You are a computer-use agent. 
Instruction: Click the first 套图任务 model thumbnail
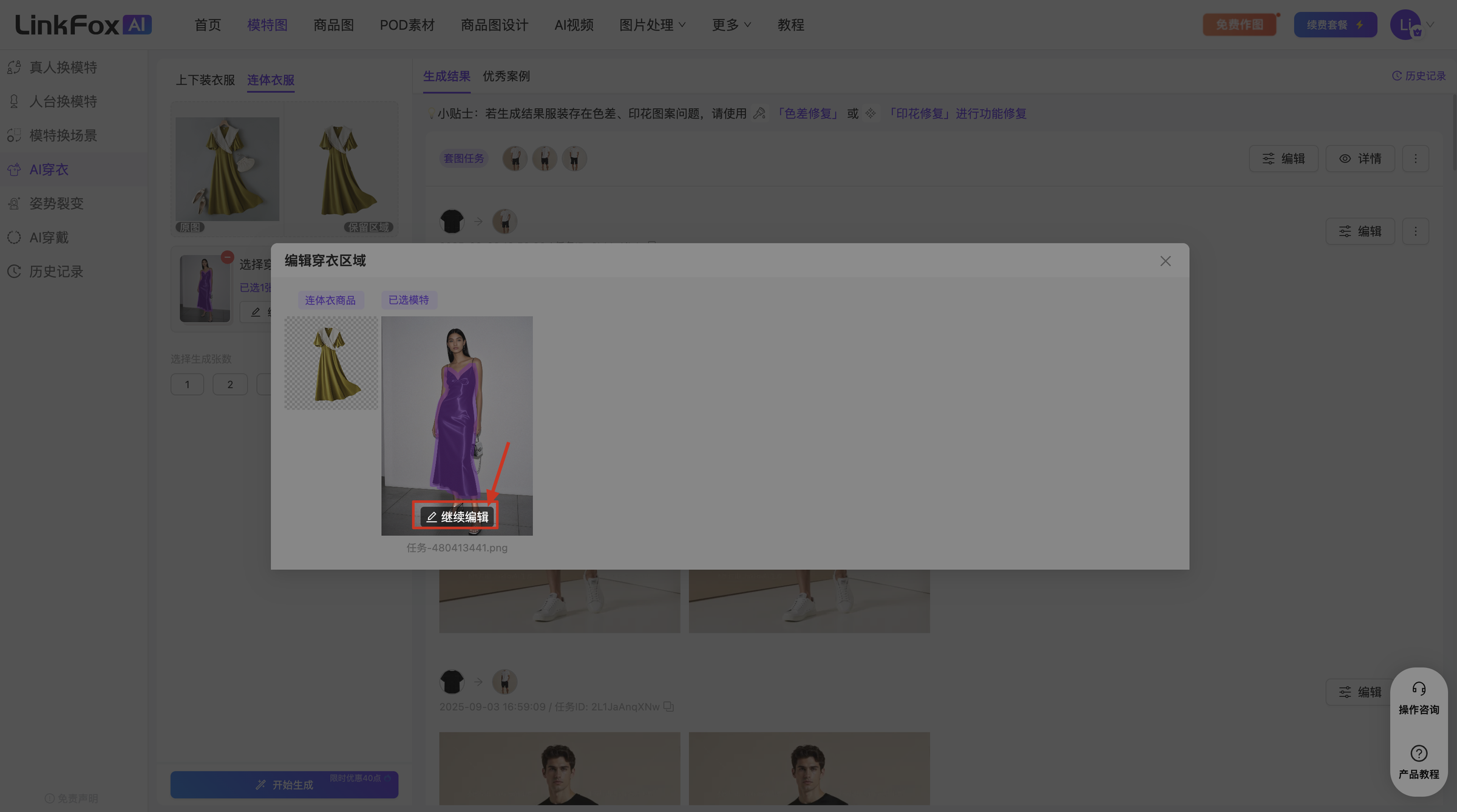tap(515, 158)
